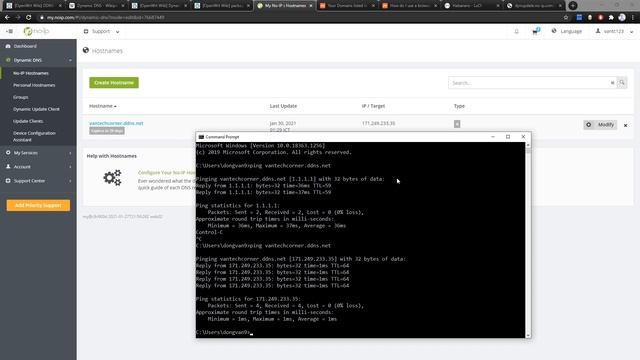Minimize the Command Prompt window
The image size is (640, 360).
(x=493, y=137)
